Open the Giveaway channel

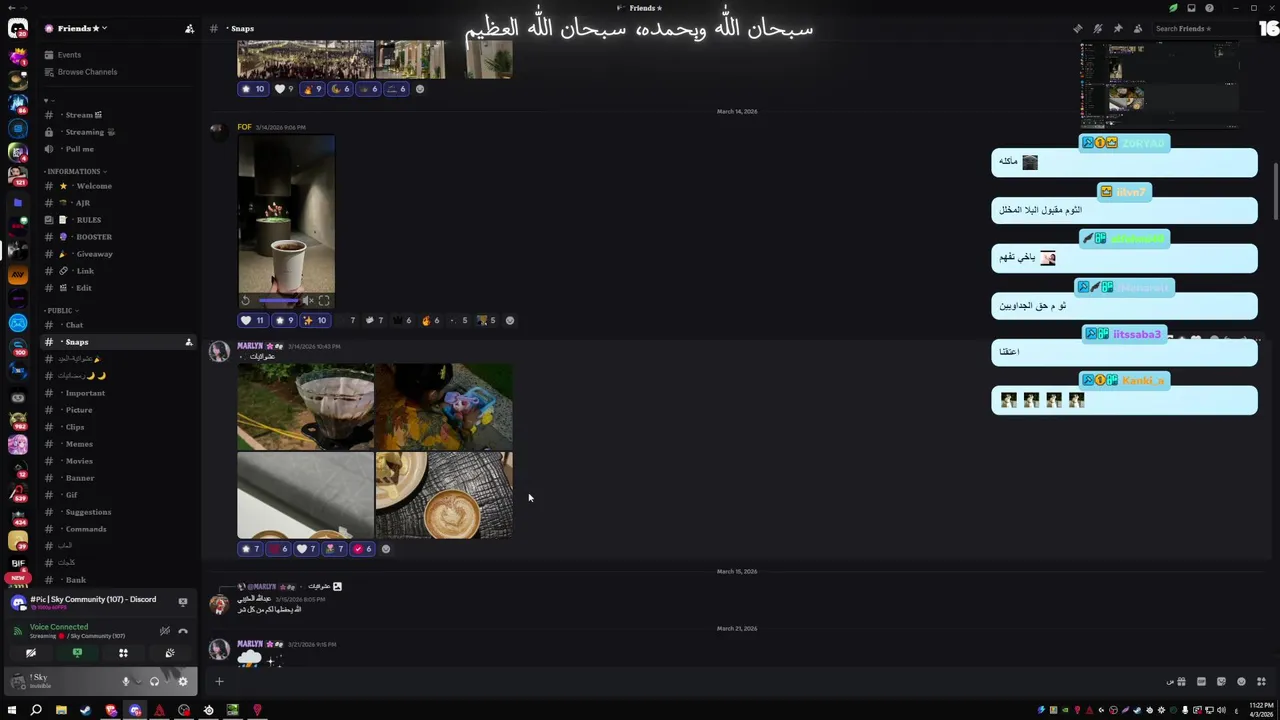(118, 254)
